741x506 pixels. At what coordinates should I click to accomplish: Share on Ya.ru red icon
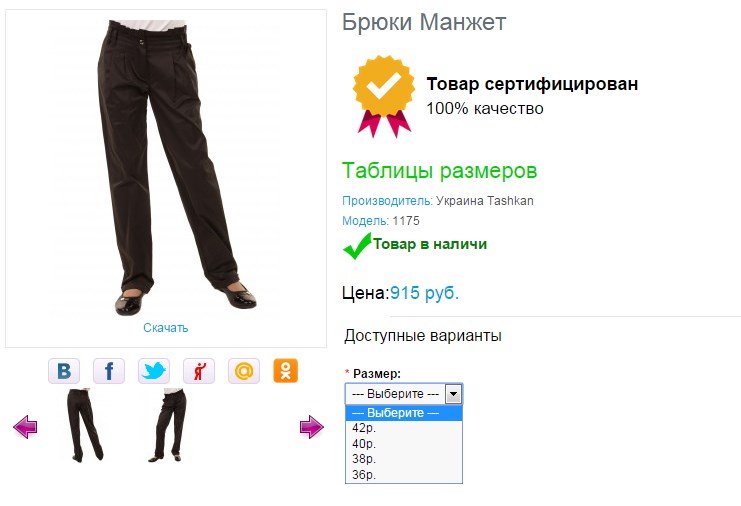tap(199, 371)
